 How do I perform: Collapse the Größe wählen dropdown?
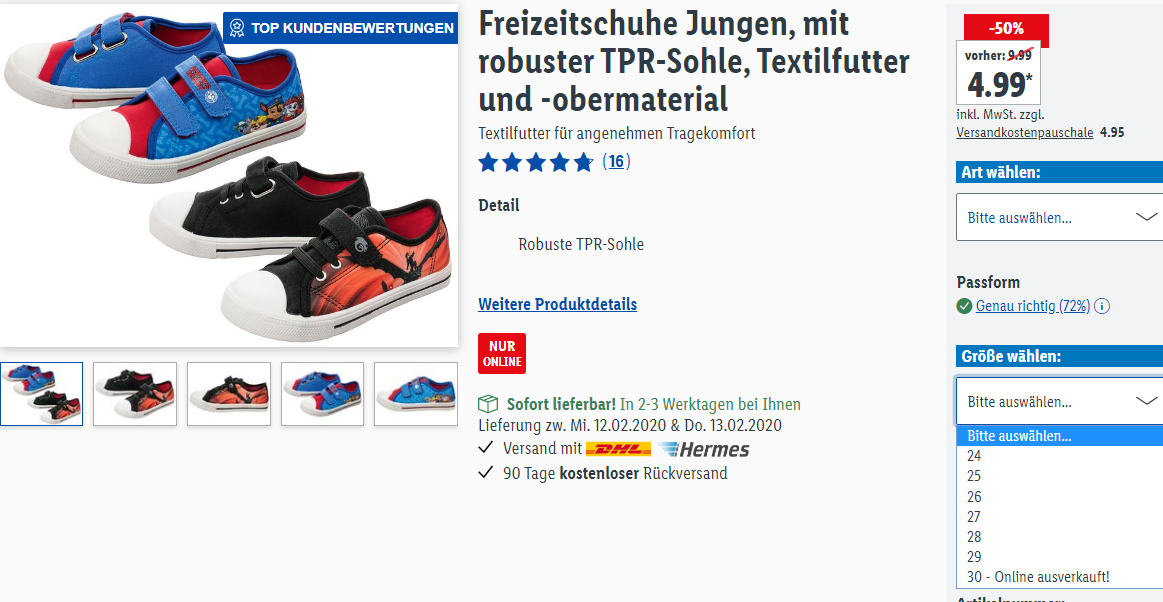1059,402
